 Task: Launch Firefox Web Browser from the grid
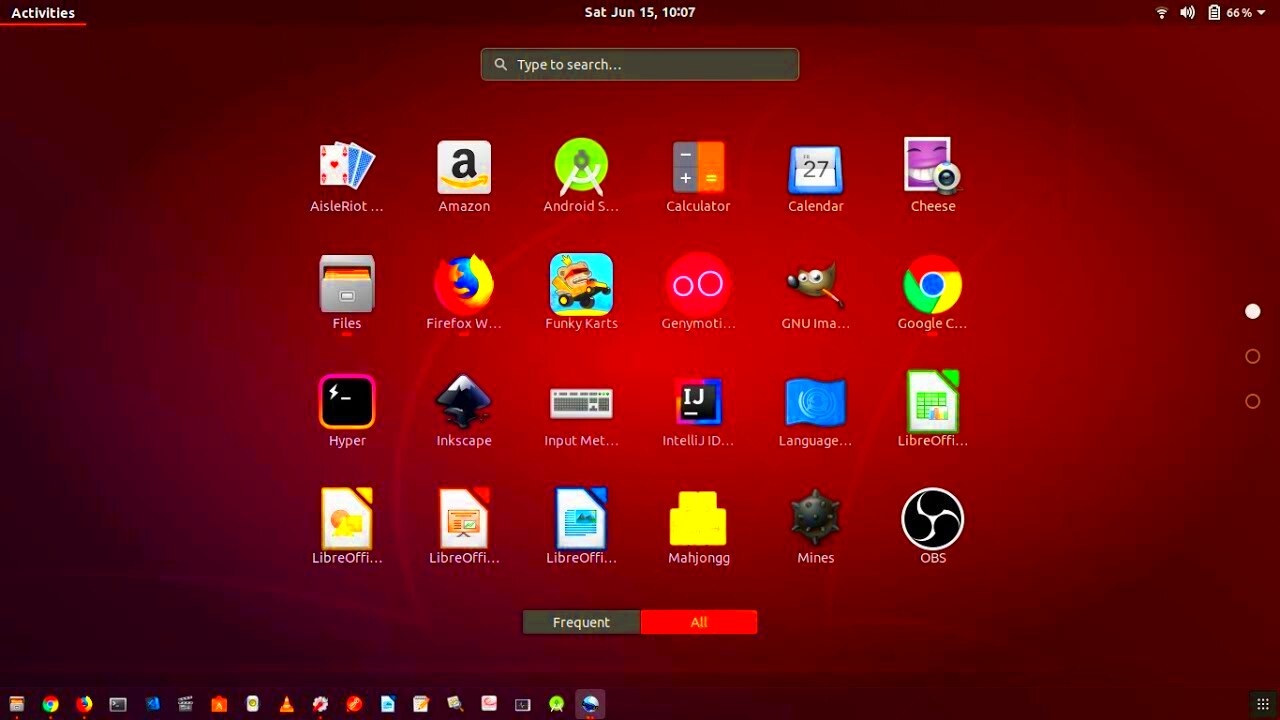point(464,293)
